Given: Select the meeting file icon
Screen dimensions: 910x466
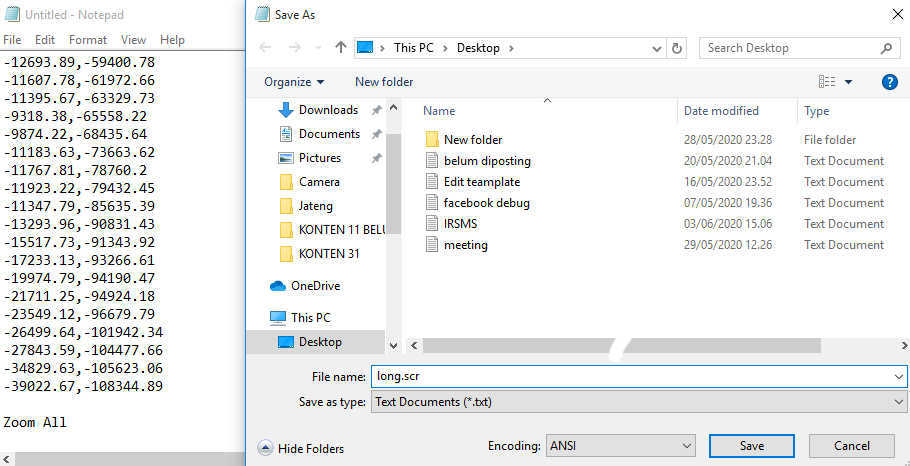Looking at the screenshot, I should click(x=431, y=244).
